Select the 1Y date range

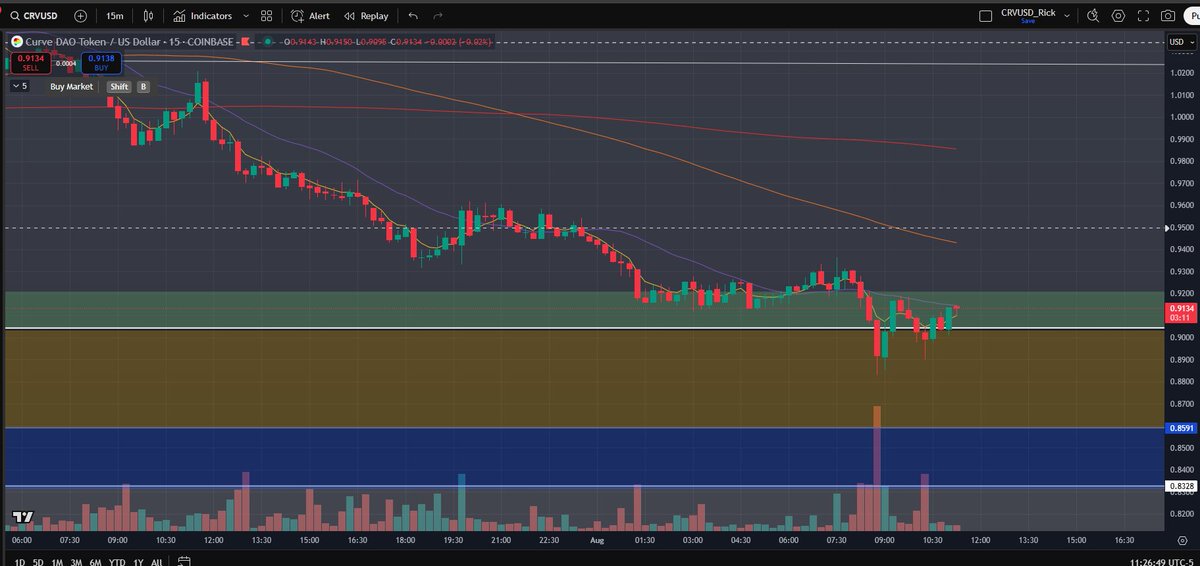click(x=137, y=562)
